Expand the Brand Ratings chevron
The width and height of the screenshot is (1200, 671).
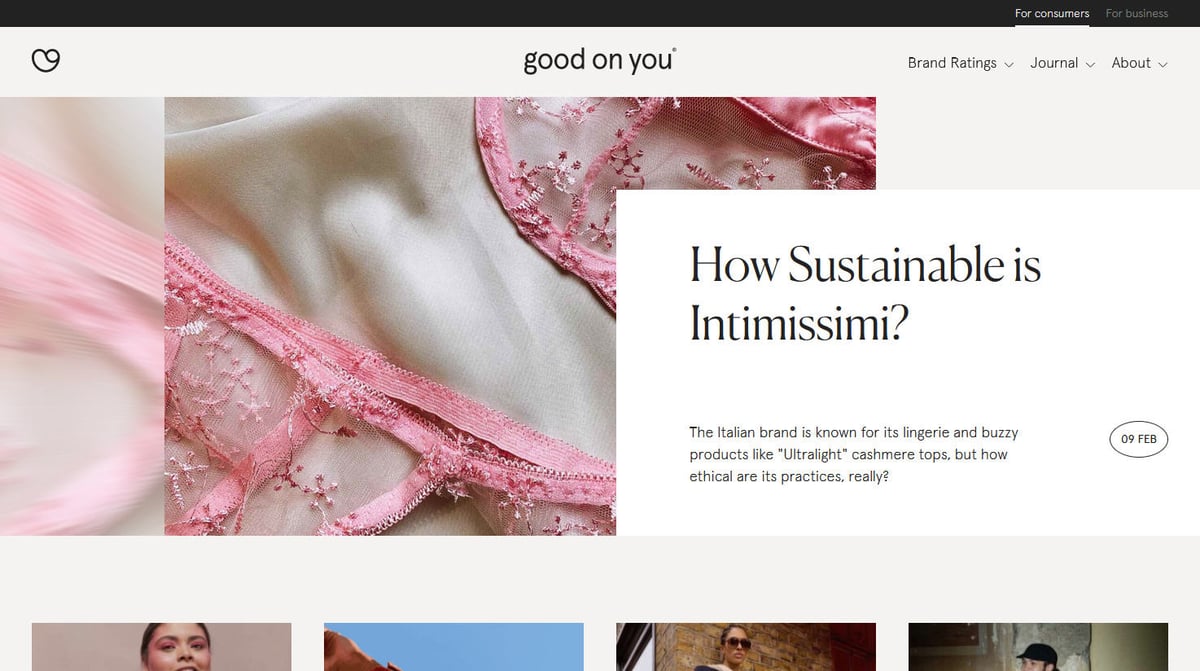pyautogui.click(x=1008, y=64)
